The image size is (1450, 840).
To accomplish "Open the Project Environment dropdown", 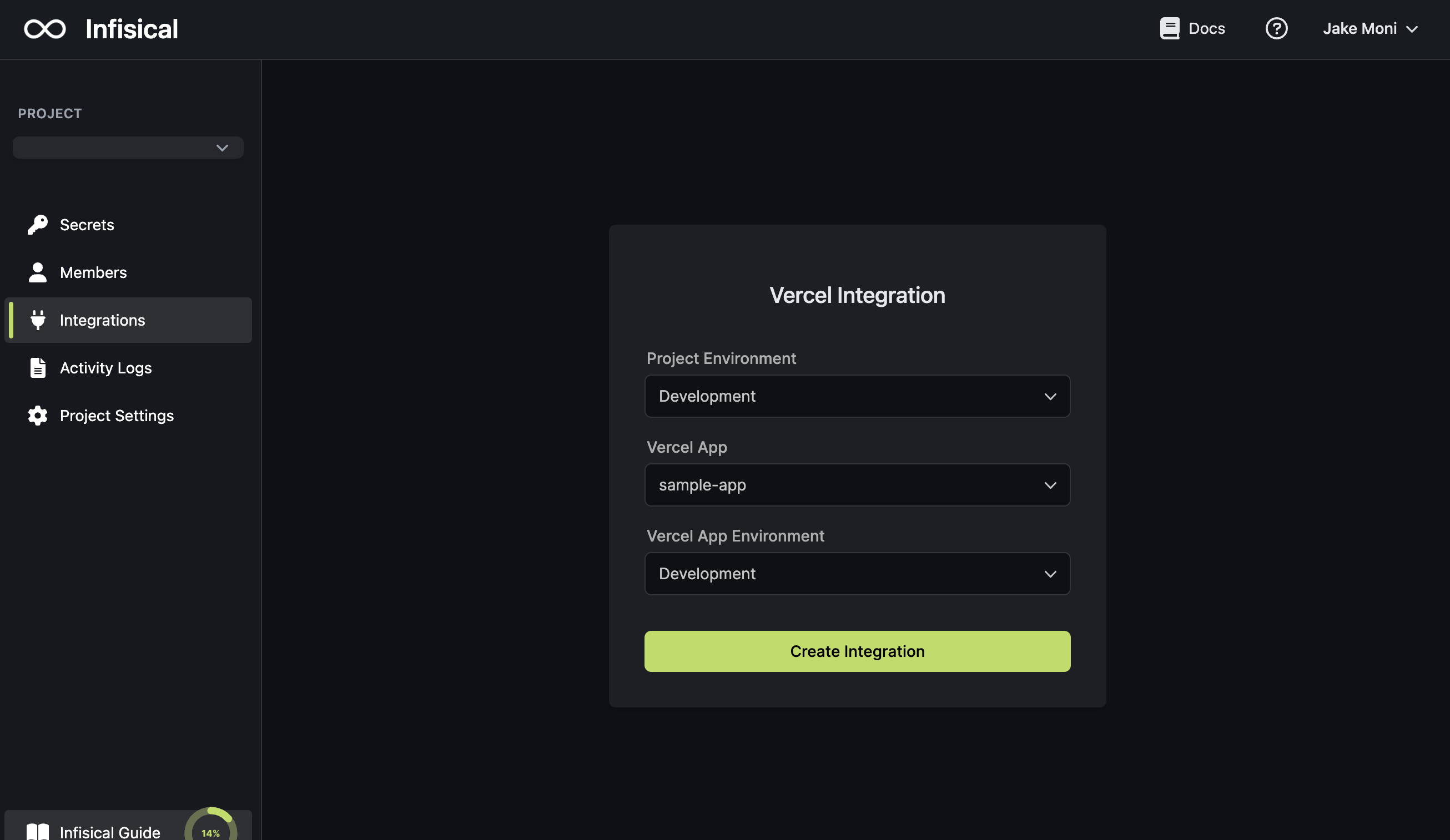I will 857,396.
